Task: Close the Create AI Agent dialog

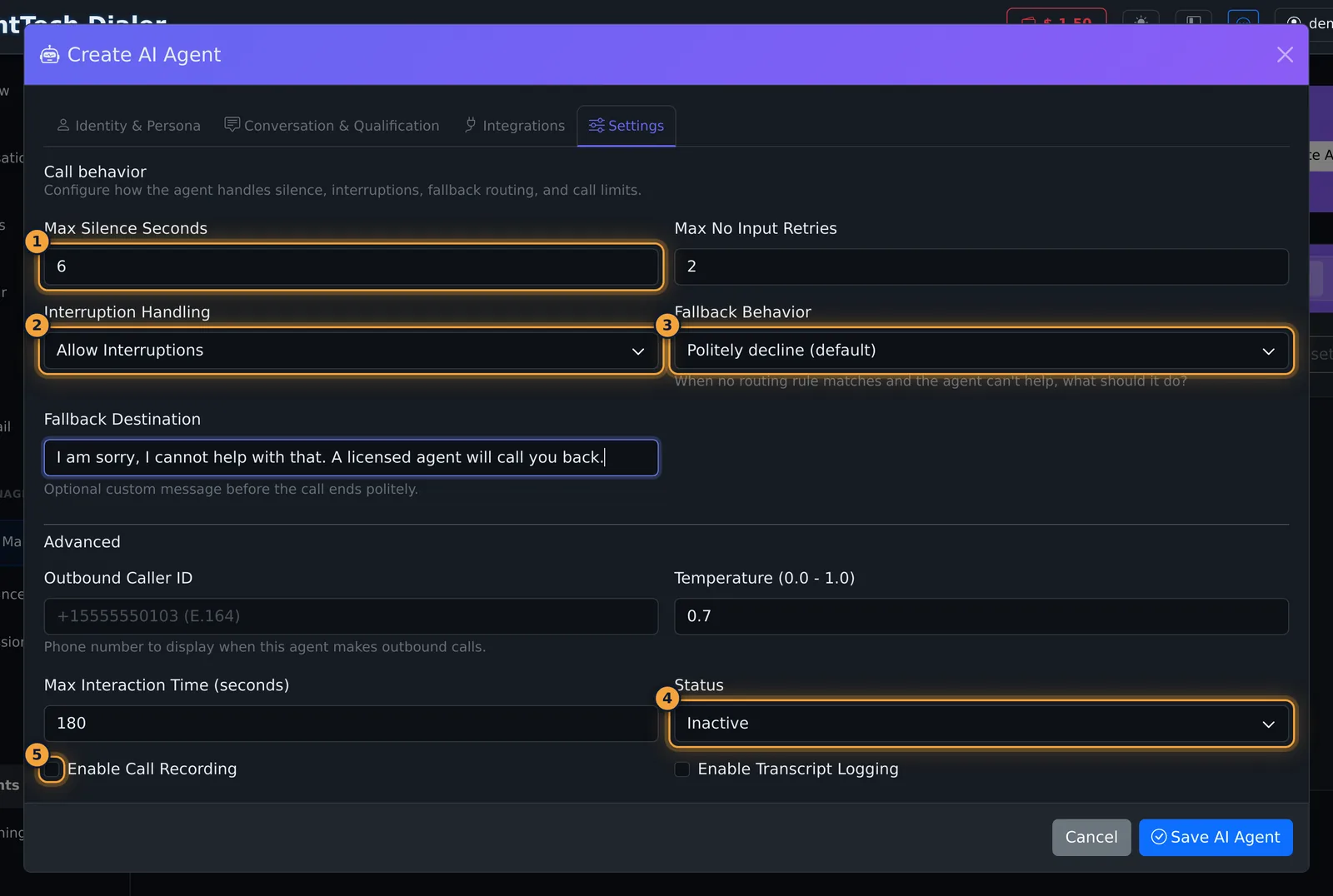Action: pyautogui.click(x=1285, y=55)
